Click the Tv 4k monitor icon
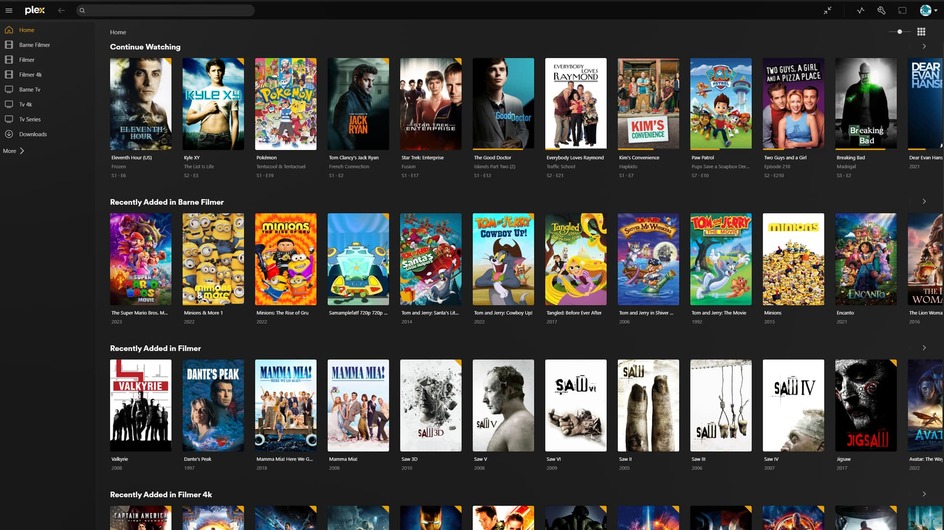The image size is (944, 530). [8, 104]
